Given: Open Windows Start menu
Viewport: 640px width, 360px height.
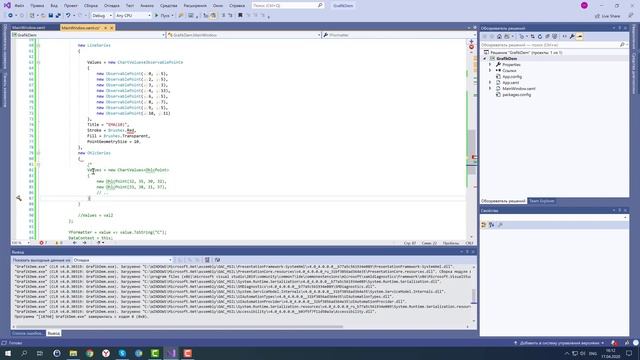Looking at the screenshot, I should pos(8,353).
